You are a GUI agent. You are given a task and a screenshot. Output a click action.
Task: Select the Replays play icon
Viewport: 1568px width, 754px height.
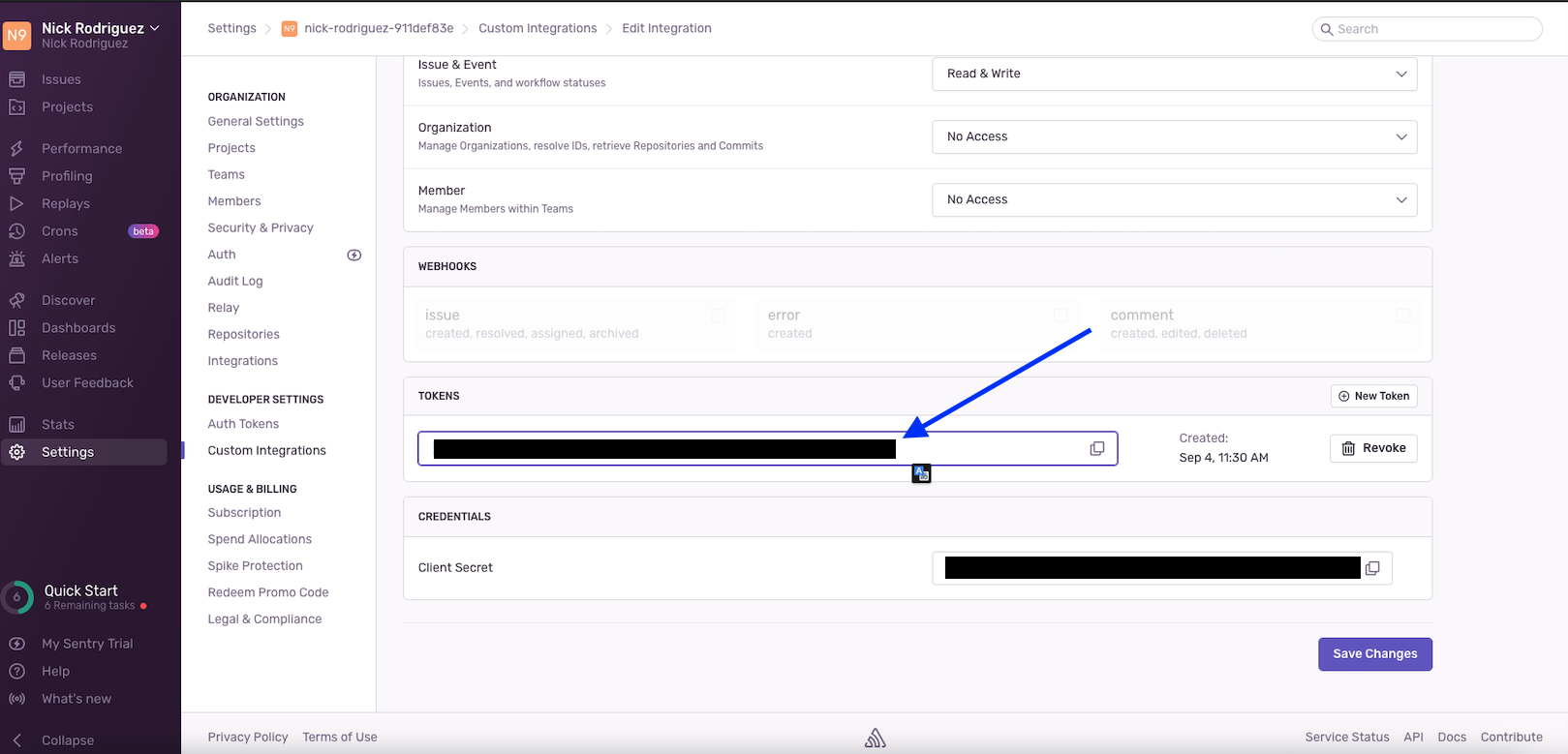click(x=16, y=204)
